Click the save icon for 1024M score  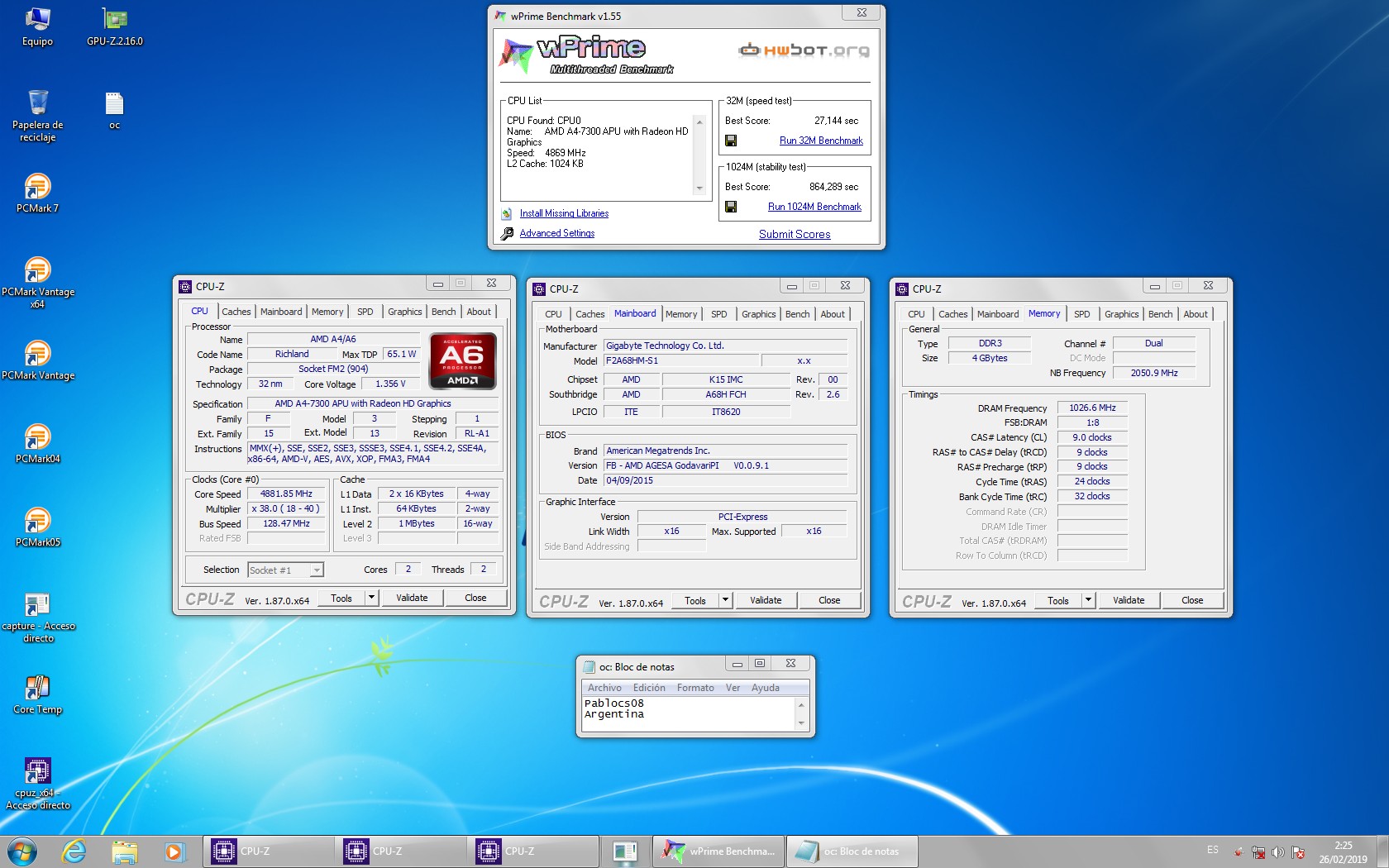[731, 207]
